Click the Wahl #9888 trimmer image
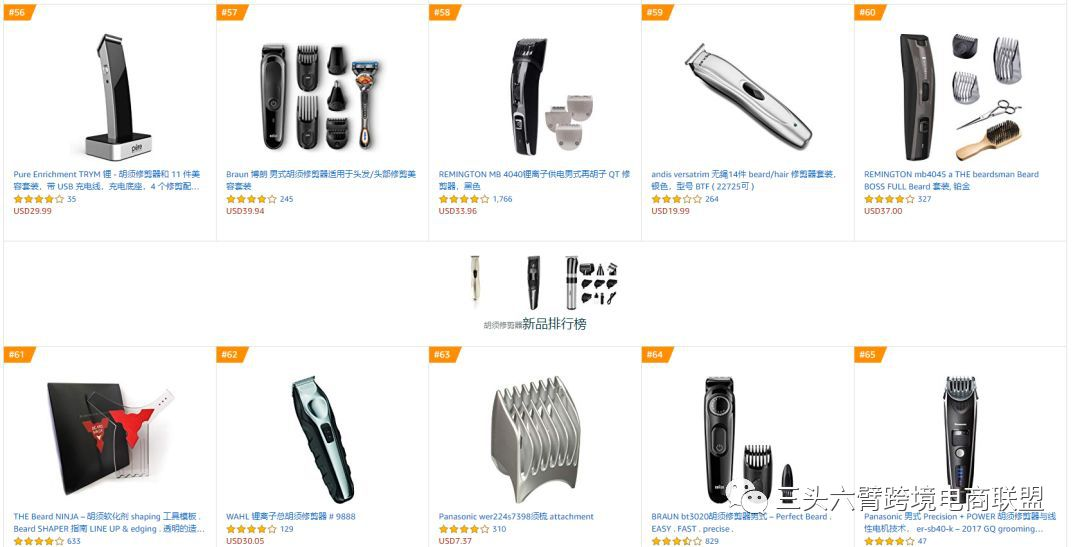This screenshot has width=1080, height=547. pyautogui.click(x=323, y=439)
